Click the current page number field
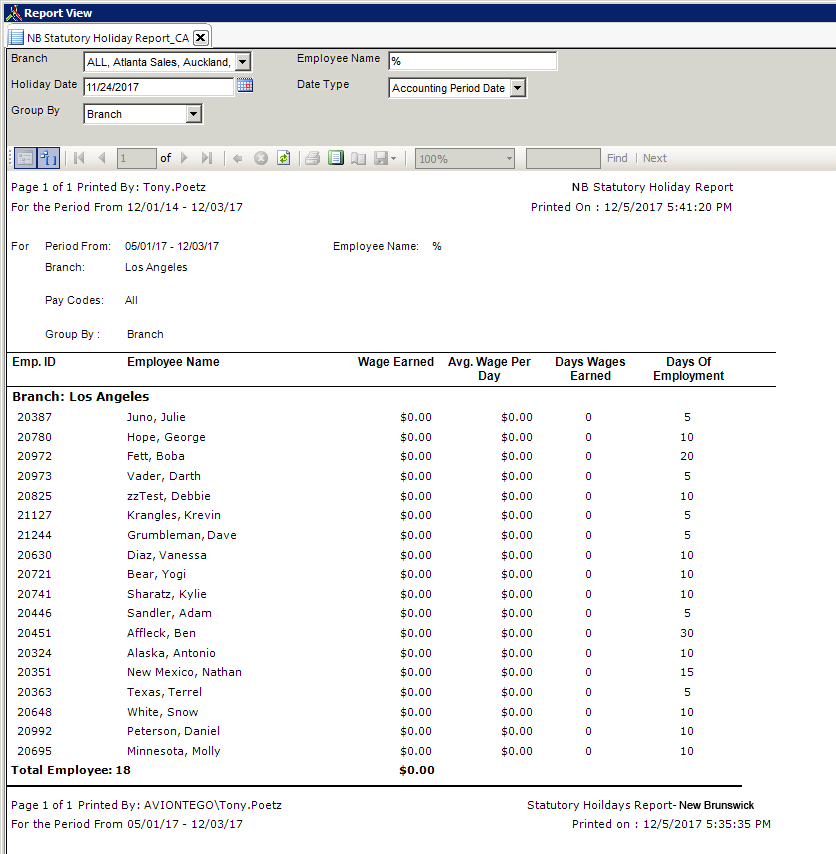Screen dimensions: 836x854 point(137,158)
